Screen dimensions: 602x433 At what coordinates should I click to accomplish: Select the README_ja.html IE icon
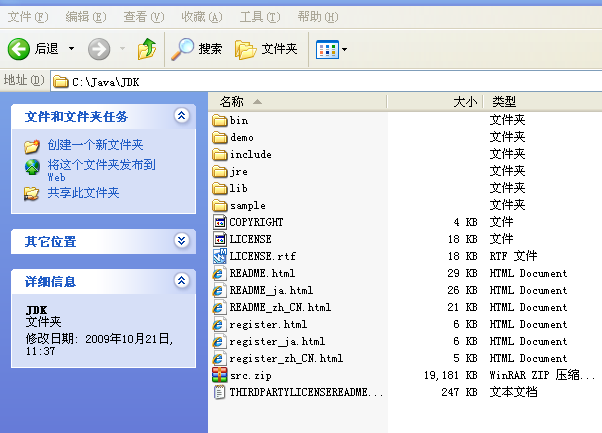point(218,290)
